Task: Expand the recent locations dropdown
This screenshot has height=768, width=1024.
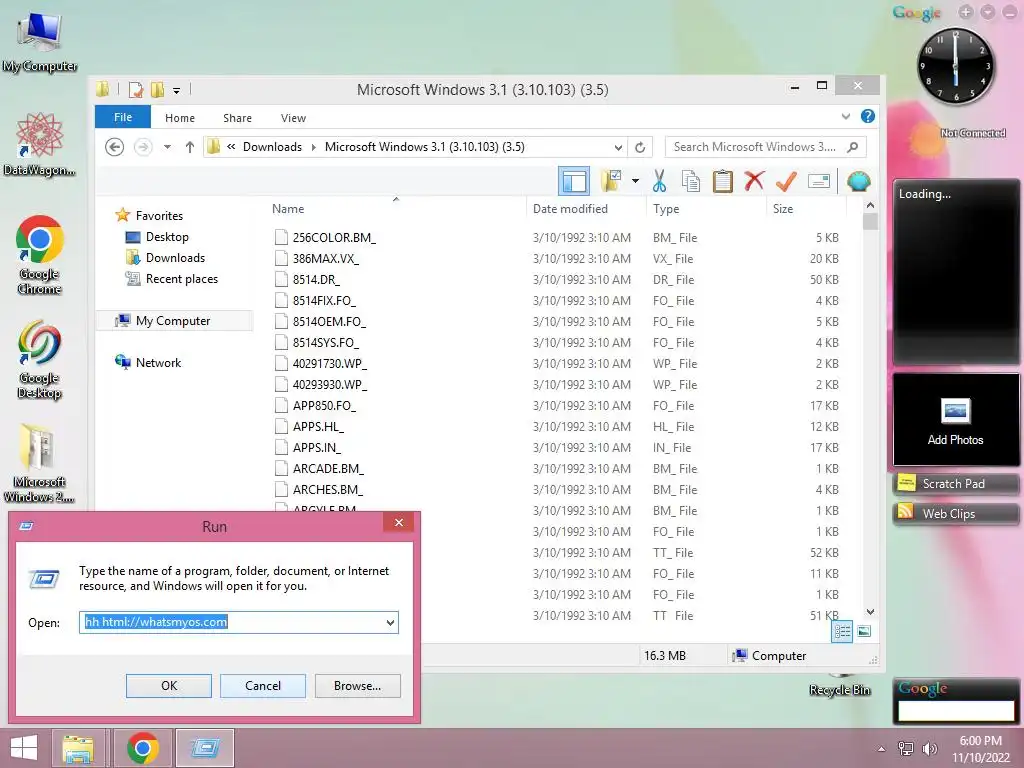Action: (167, 147)
